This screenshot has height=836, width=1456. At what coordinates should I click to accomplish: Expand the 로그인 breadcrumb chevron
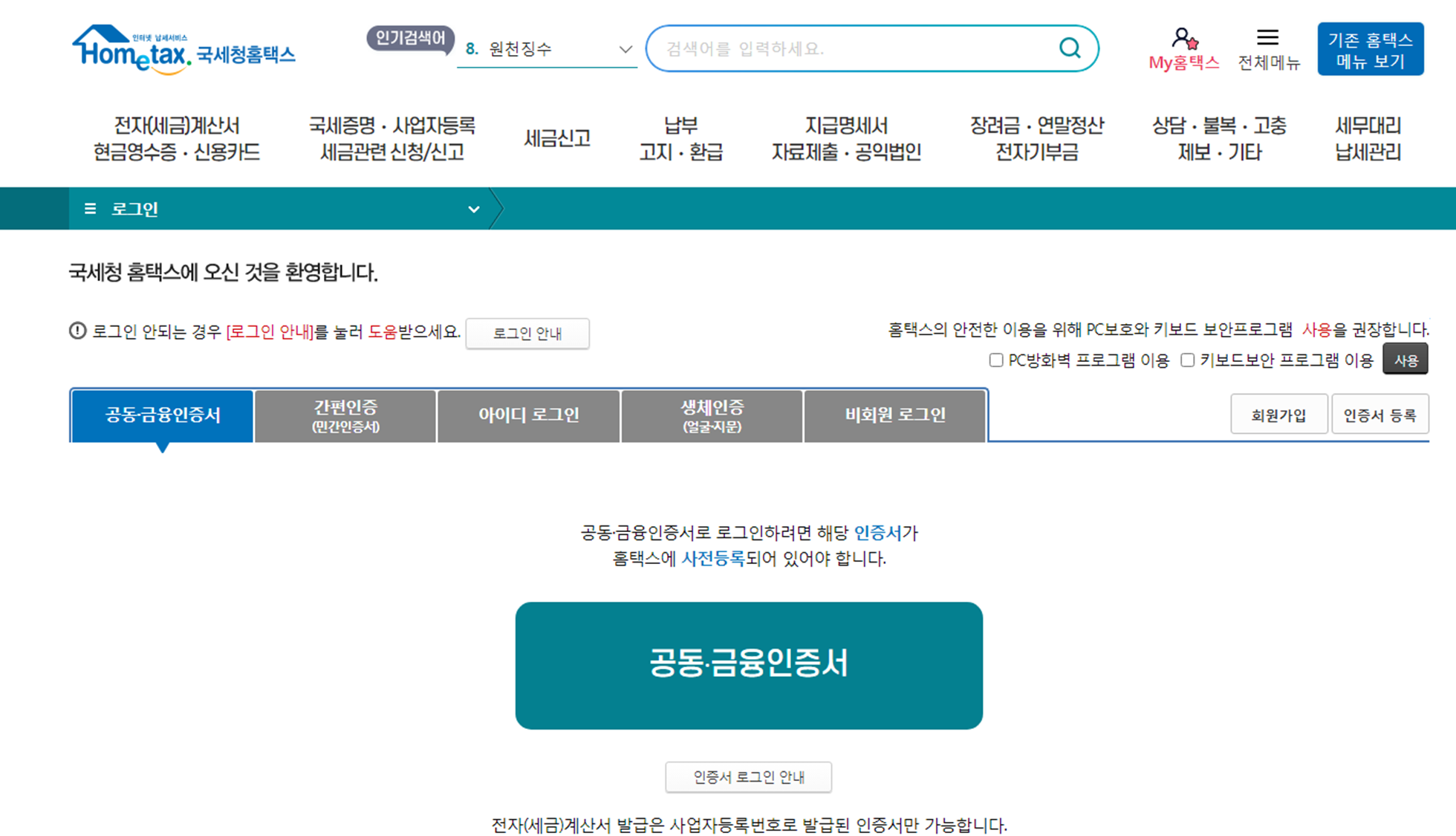point(473,210)
